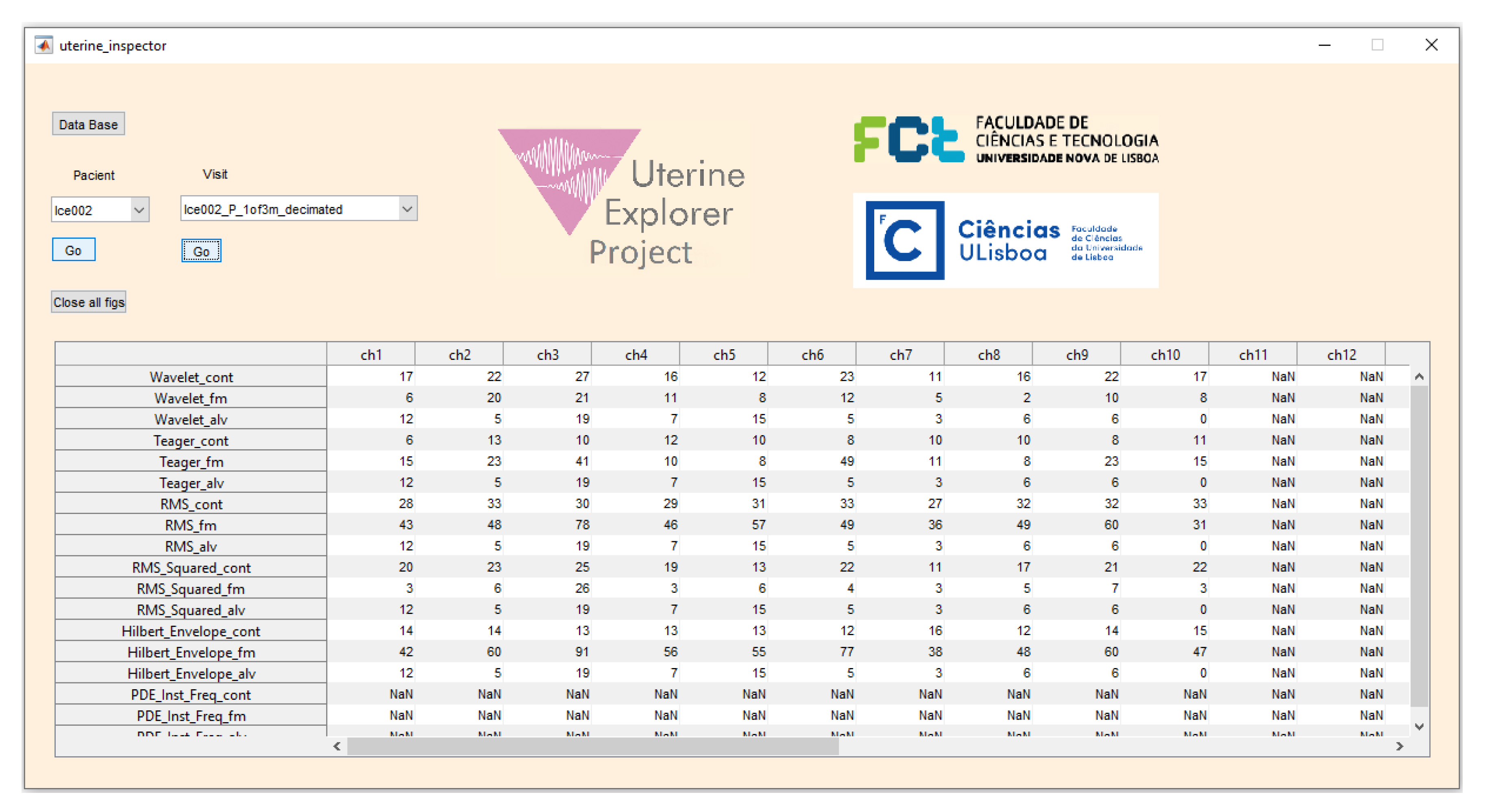Click table scroll right arrow

pyautogui.click(x=1399, y=746)
